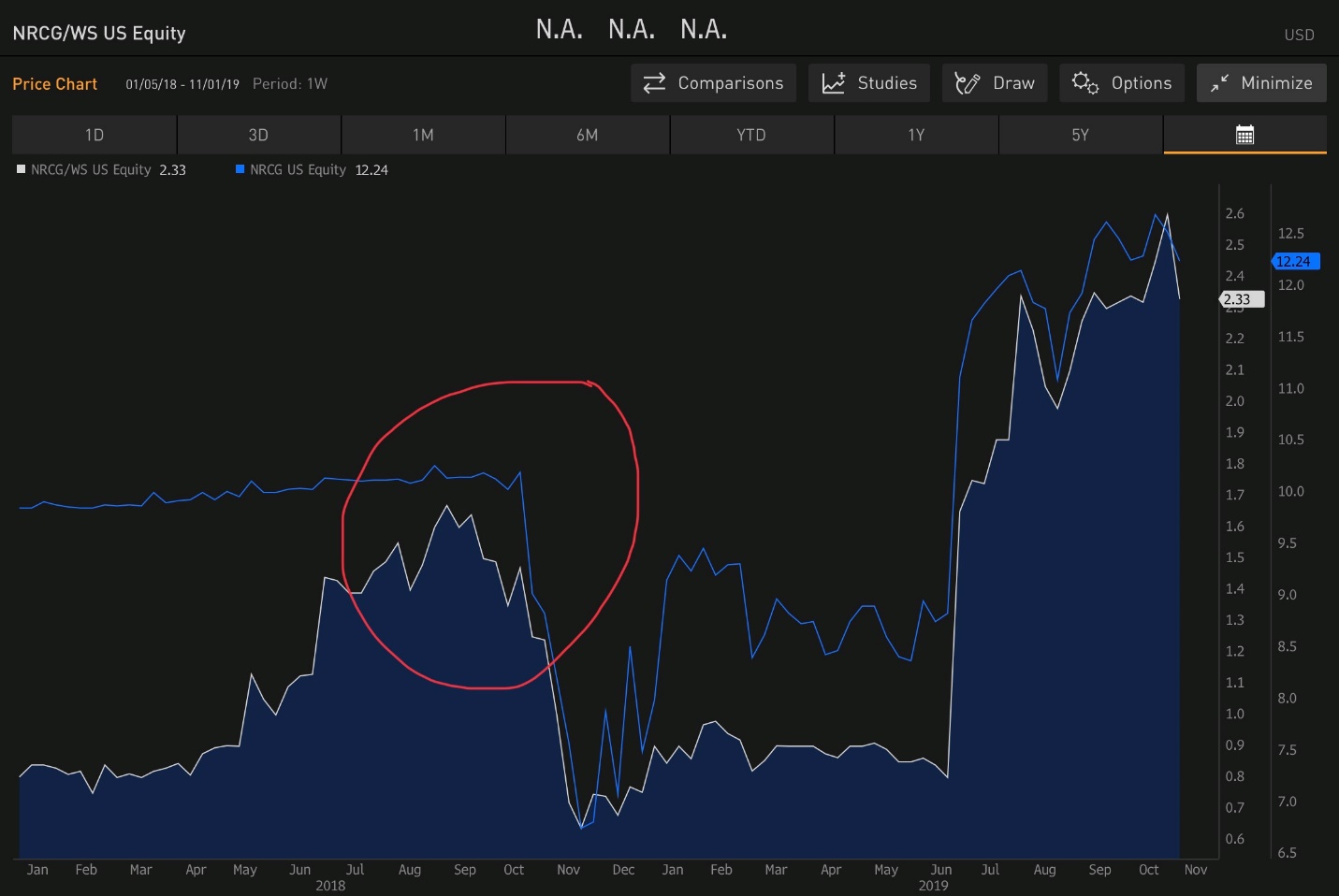Open the custom date calendar tab
This screenshot has height=896, width=1339.
(x=1244, y=135)
